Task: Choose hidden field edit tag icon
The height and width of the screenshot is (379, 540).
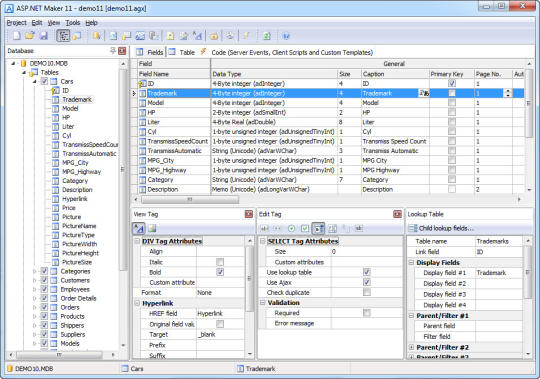Action: click(359, 228)
